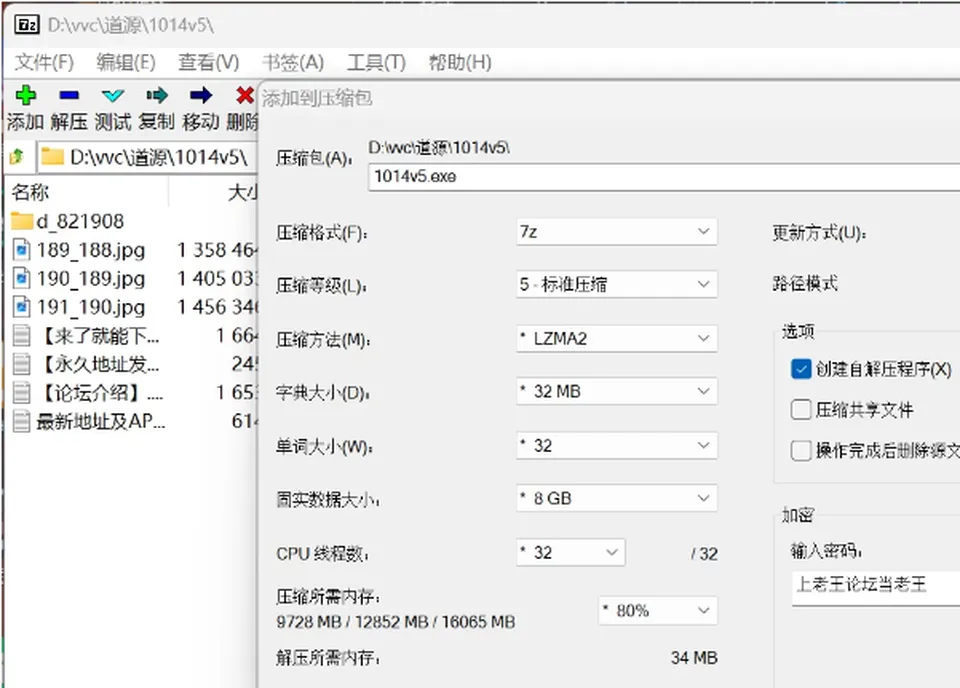Select the d_821908 folder icon
960x688 pixels.
[22, 221]
